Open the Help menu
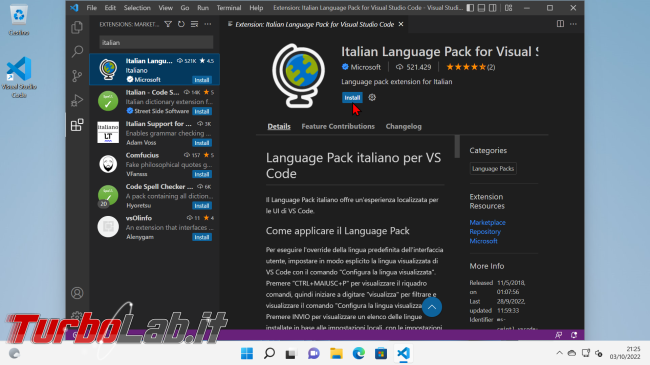 click(x=256, y=8)
